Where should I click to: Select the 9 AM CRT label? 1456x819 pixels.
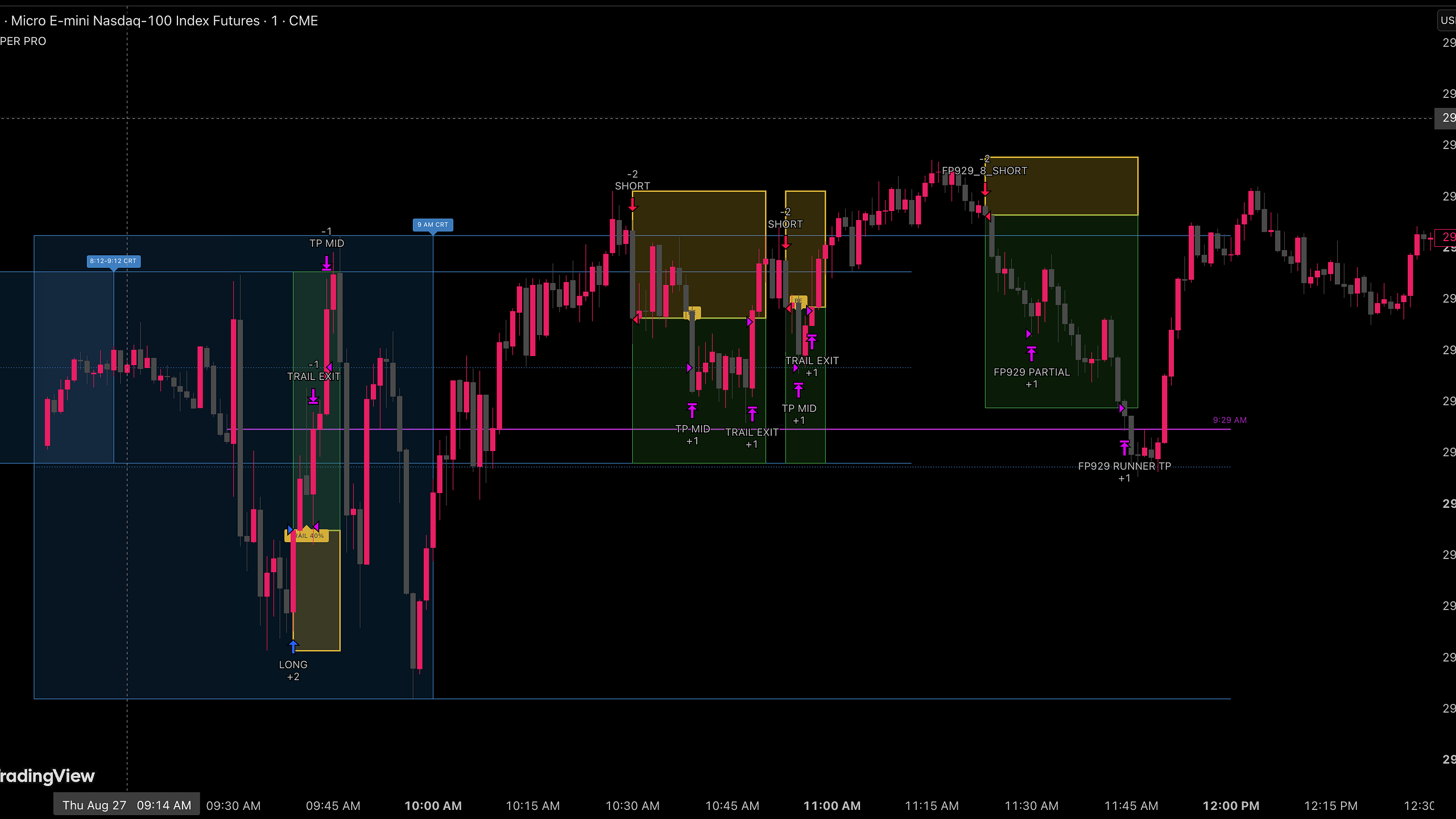coord(433,225)
